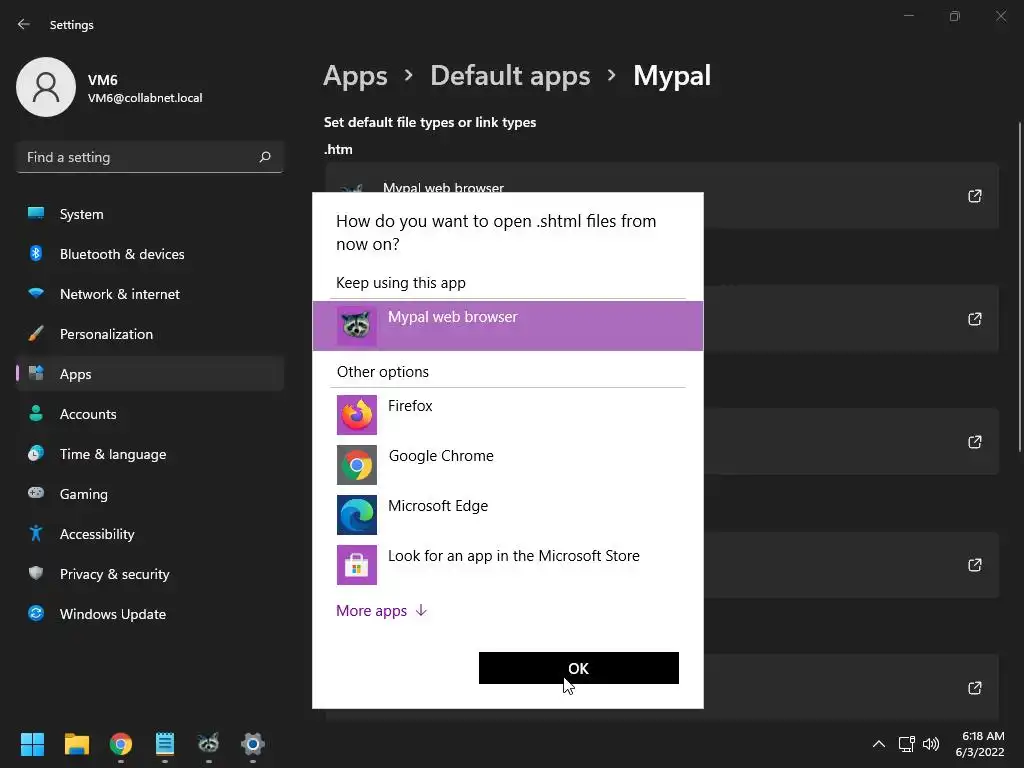Open Accessibility settings
The image size is (1024, 768).
click(150, 534)
